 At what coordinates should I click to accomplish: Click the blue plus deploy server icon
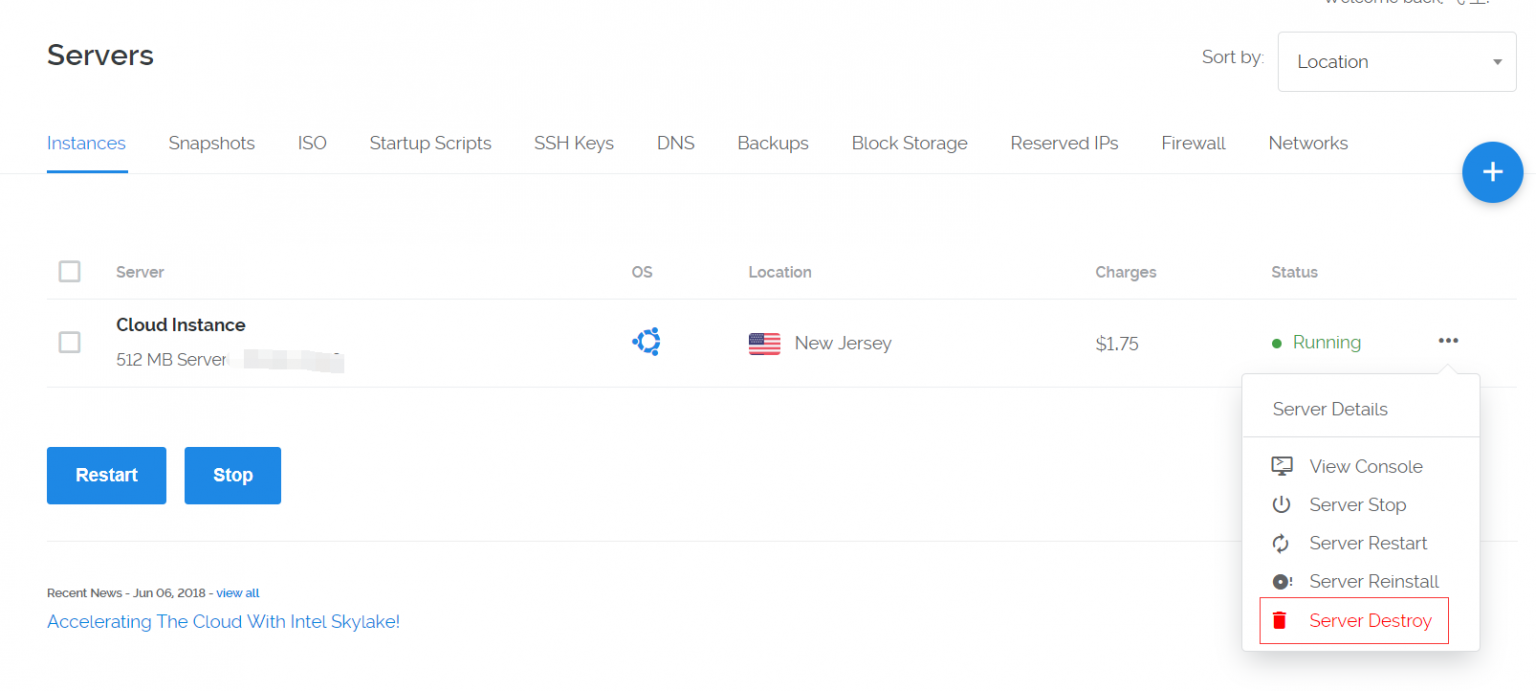(x=1491, y=172)
